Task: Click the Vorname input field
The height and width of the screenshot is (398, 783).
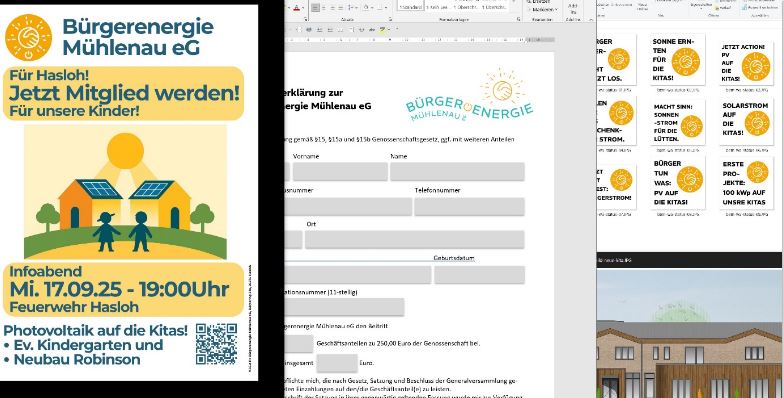Action: [340, 171]
